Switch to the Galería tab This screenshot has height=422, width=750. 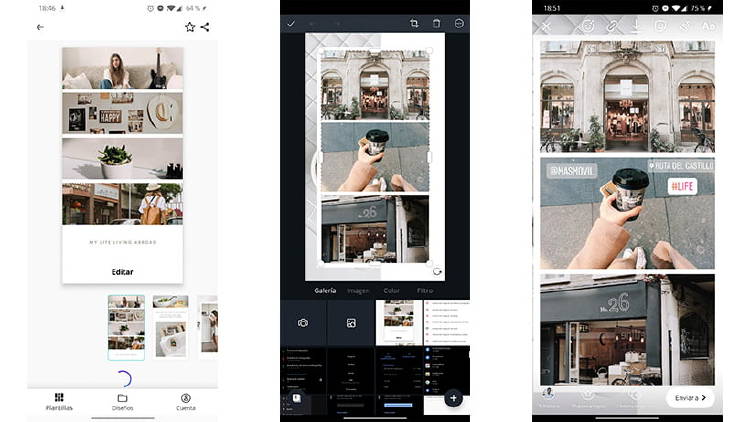pyautogui.click(x=325, y=290)
